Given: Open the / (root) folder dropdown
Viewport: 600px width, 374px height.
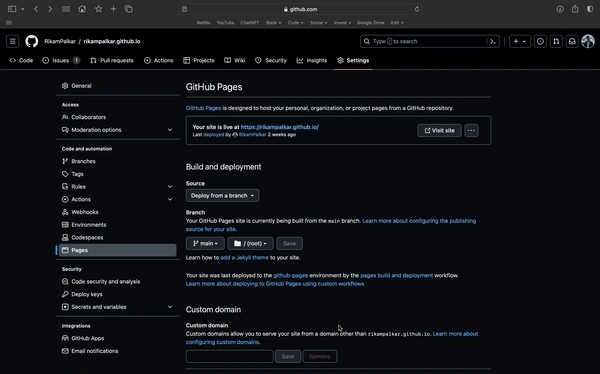Looking at the screenshot, I should coord(250,243).
